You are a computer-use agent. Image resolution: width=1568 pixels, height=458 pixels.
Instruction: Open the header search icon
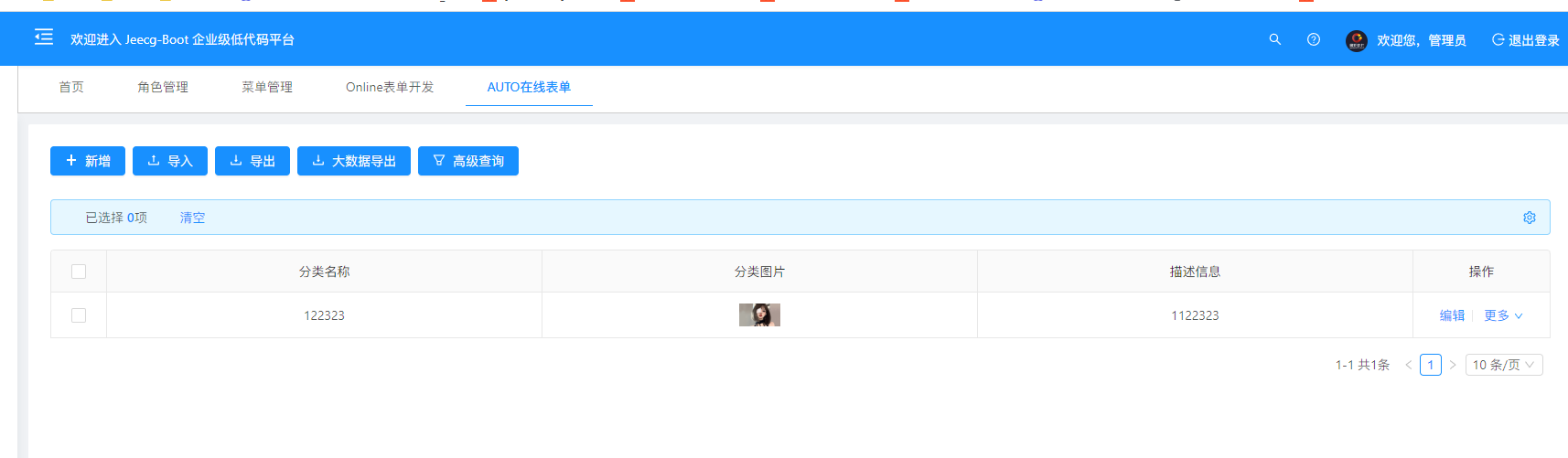[1275, 39]
